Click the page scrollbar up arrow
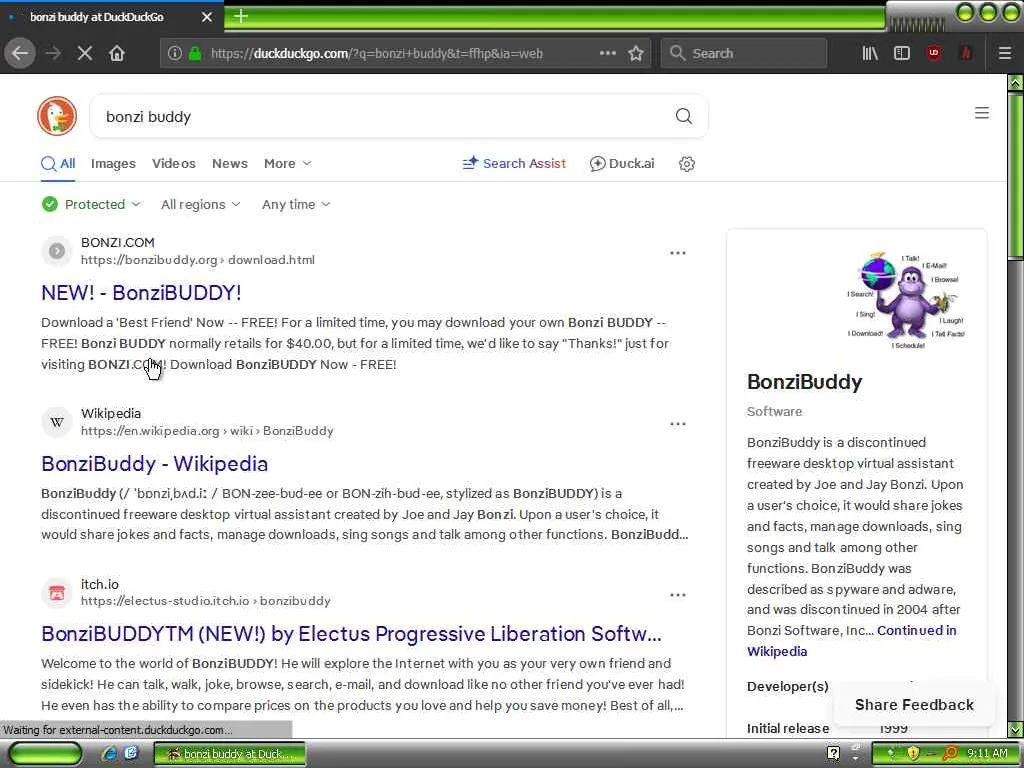This screenshot has width=1024, height=768. [x=1015, y=83]
